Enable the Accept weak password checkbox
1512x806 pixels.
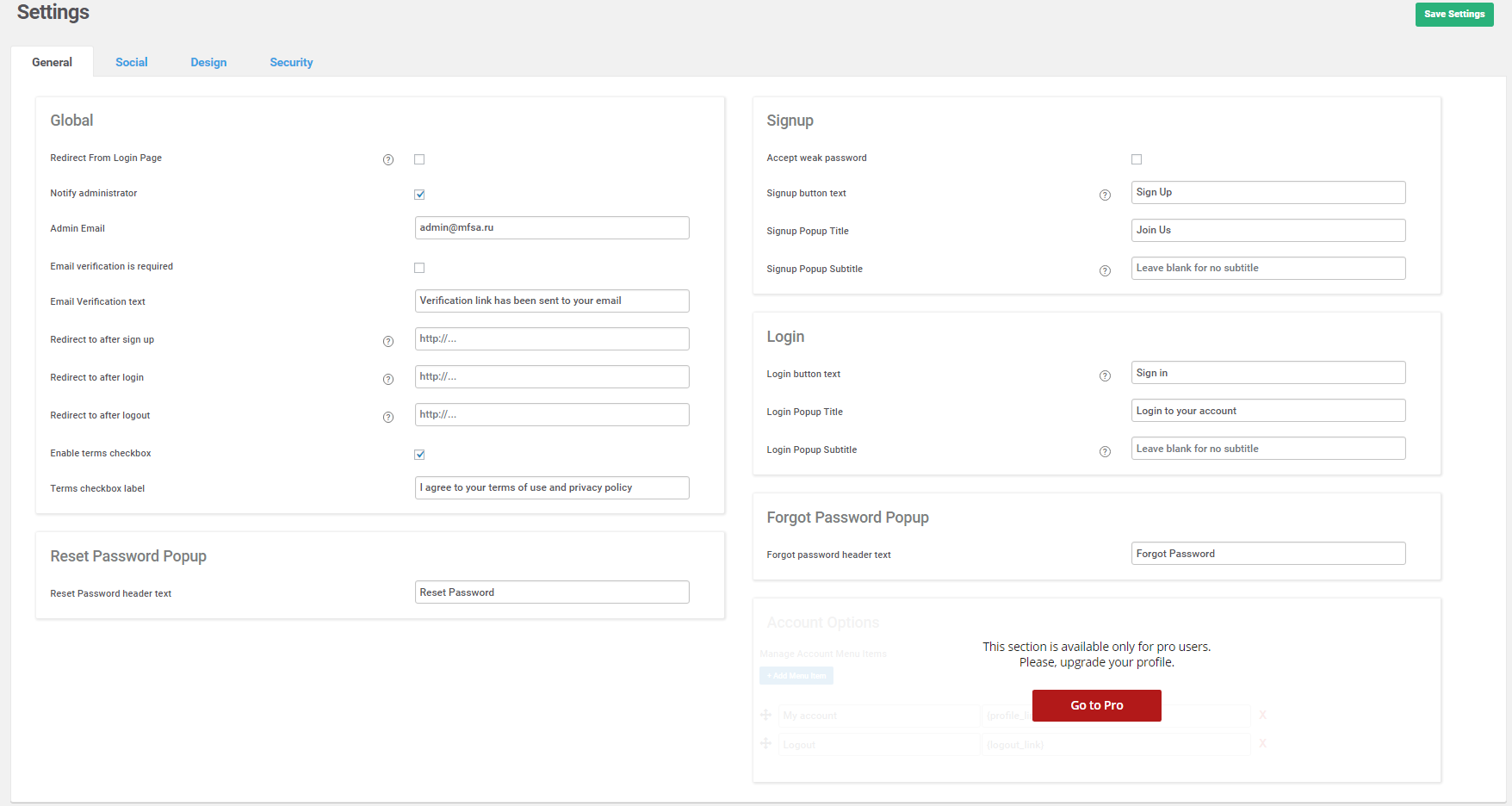[1137, 159]
